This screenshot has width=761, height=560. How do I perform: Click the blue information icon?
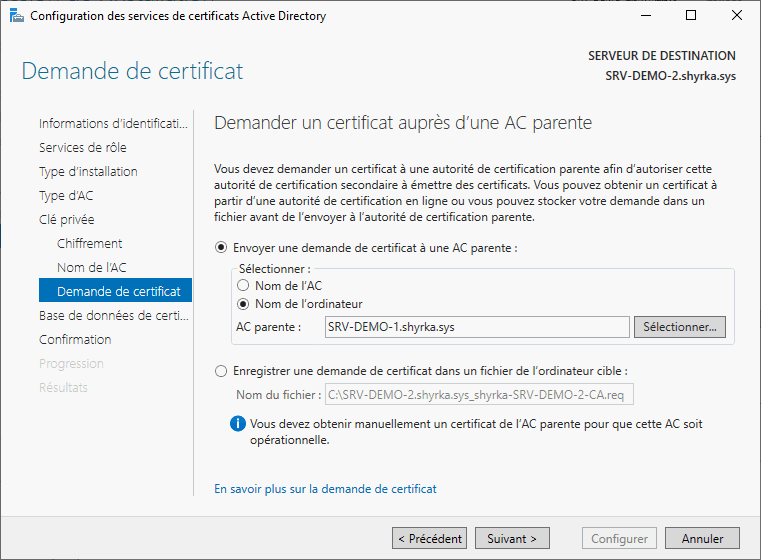tap(238, 424)
